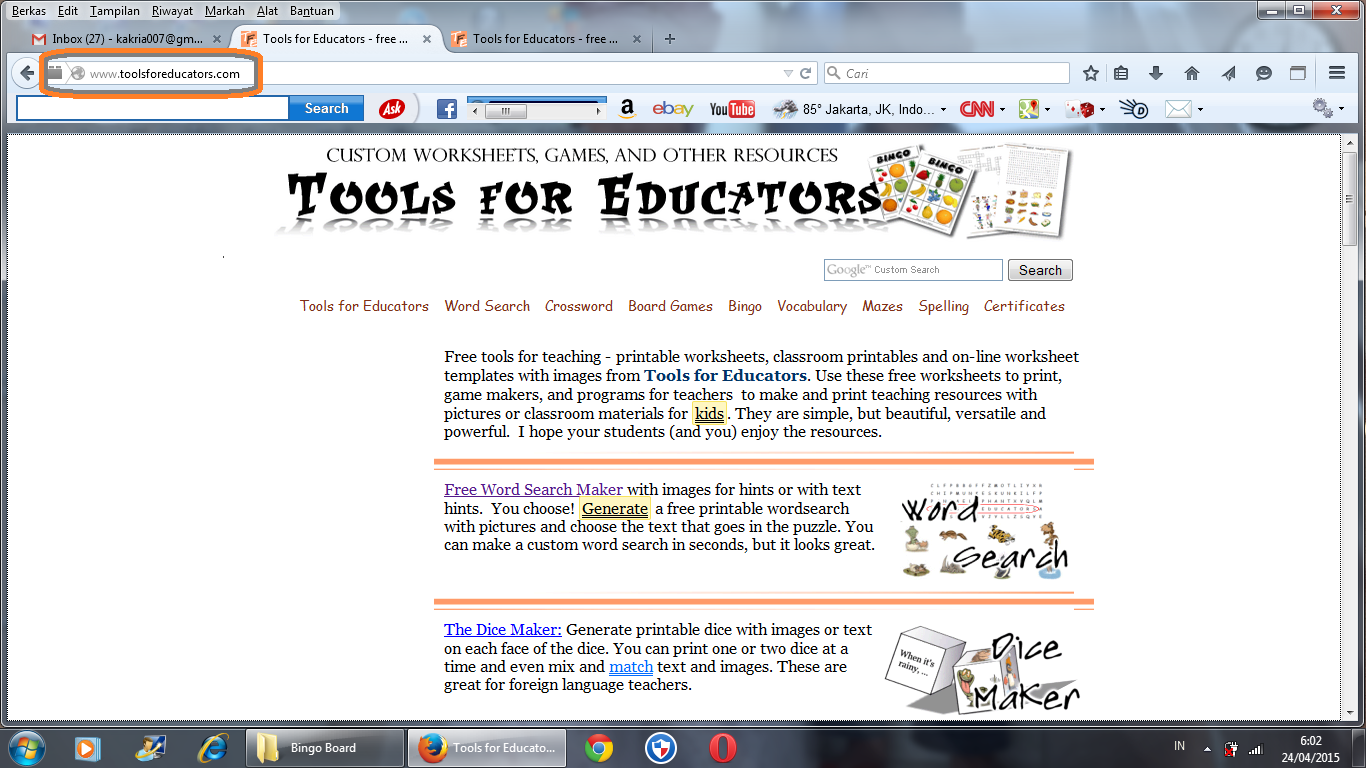The width and height of the screenshot is (1366, 768).
Task: Open the Firefox hamburger menu
Action: click(1337, 73)
